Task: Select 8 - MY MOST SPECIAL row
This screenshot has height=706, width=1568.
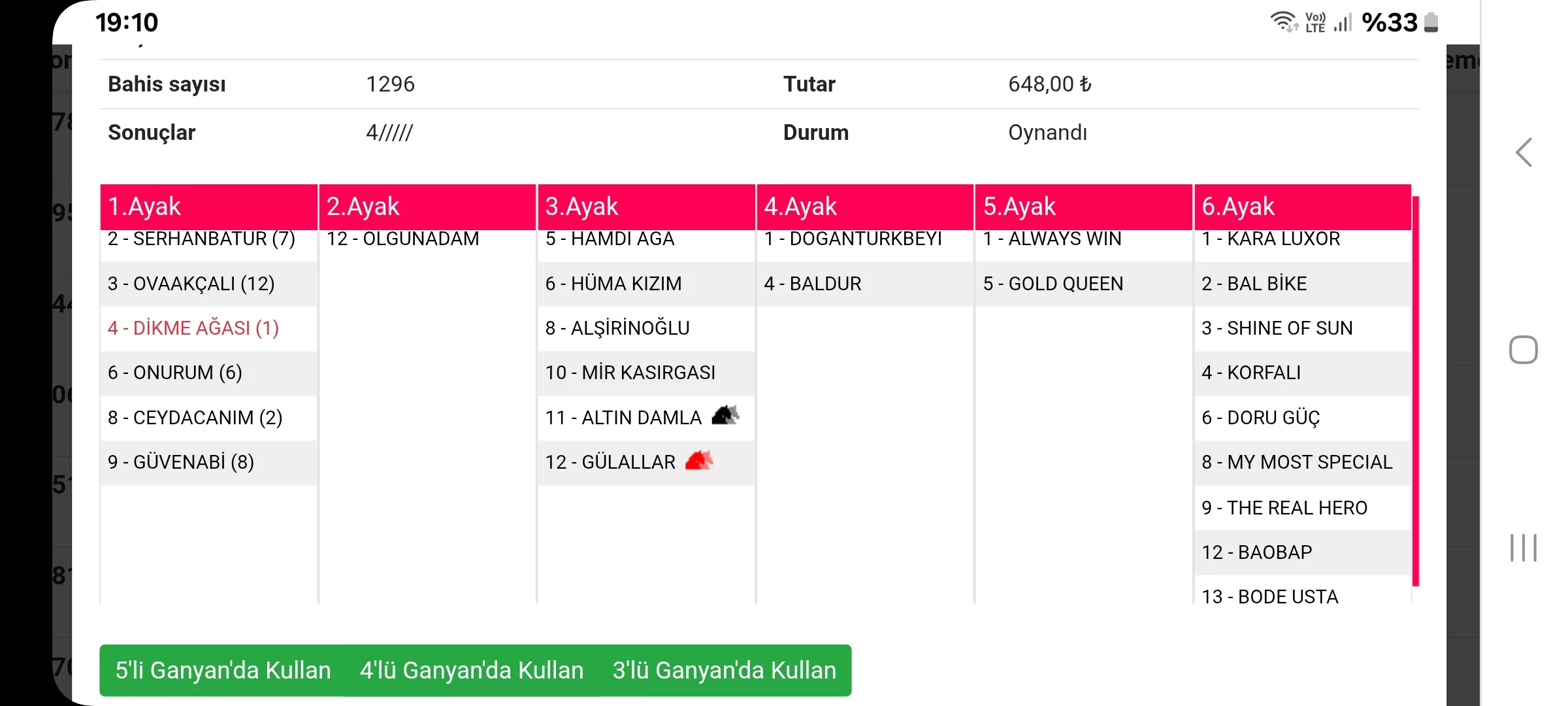Action: pos(1297,462)
